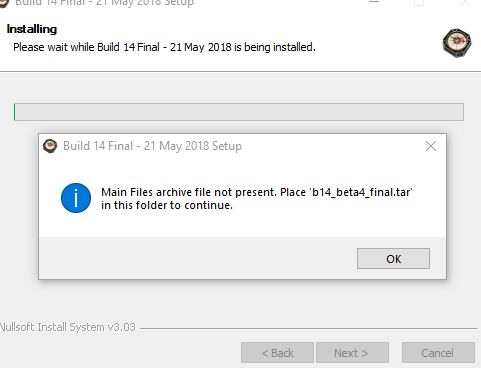Click the compass icon in dialog title bar

click(50, 146)
